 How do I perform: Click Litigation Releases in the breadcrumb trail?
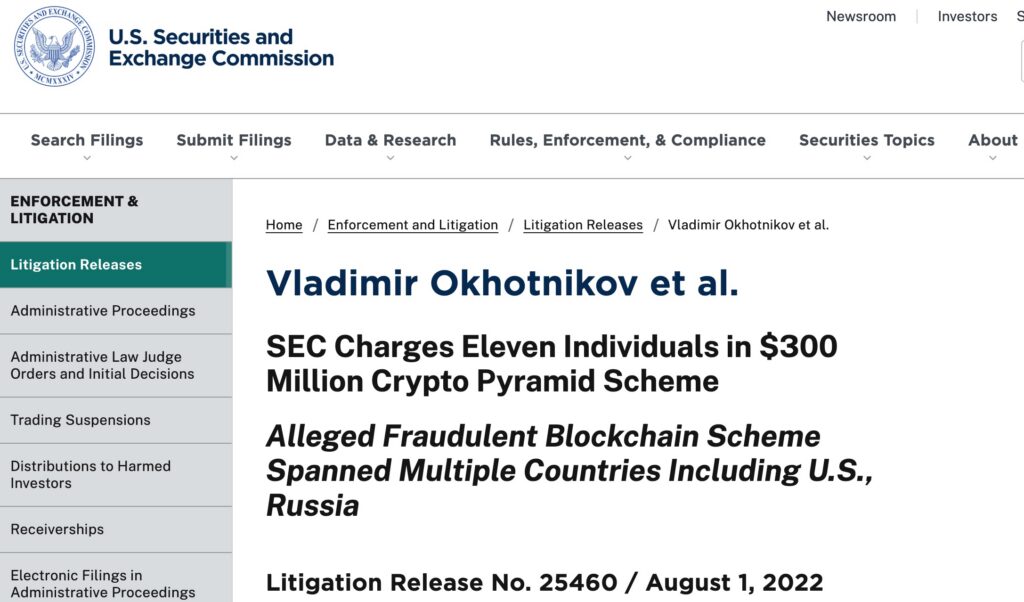[x=583, y=225]
